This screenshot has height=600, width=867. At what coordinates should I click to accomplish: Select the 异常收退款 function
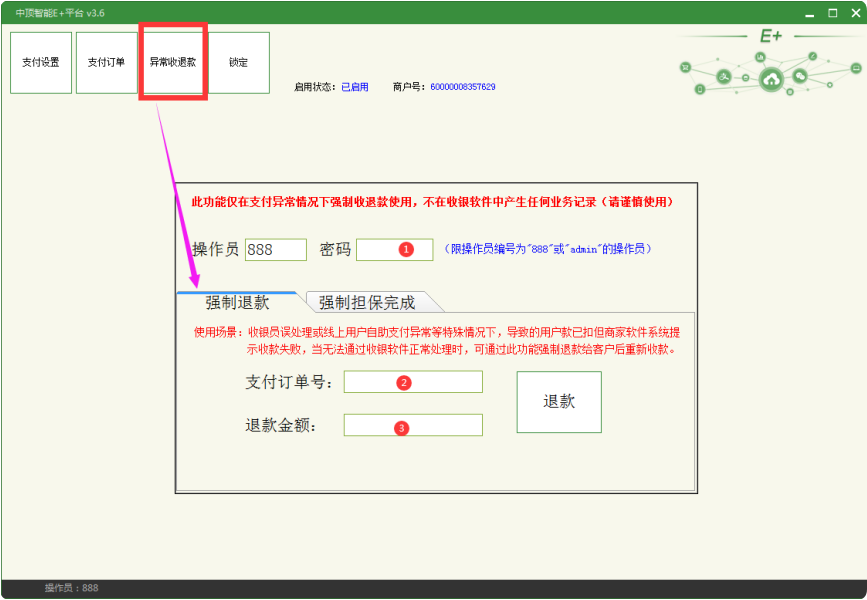[173, 62]
